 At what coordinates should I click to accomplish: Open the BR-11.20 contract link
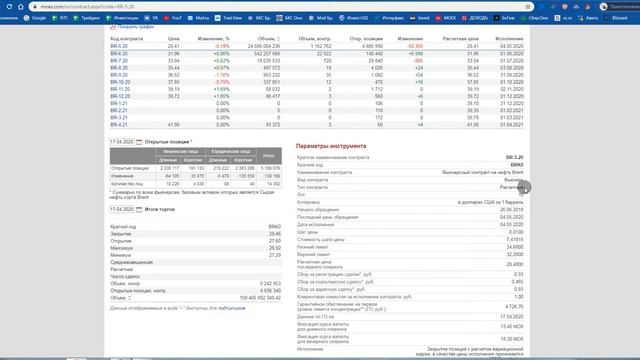[x=120, y=89]
